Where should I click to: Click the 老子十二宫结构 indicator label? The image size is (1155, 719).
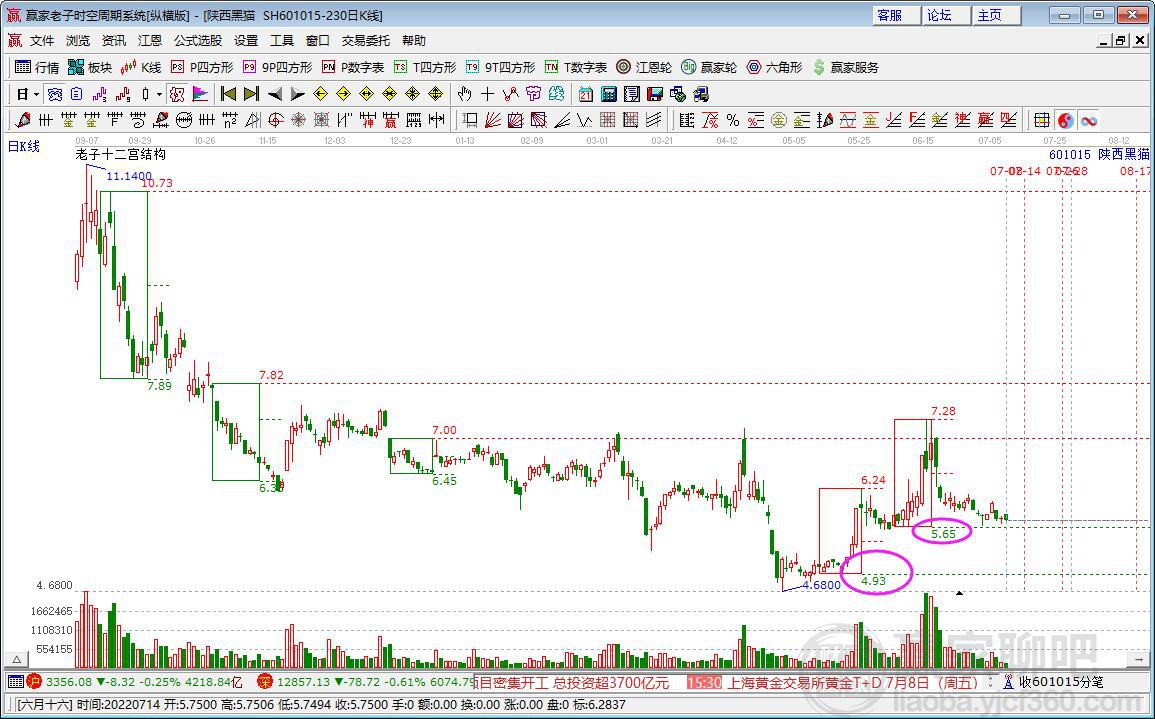(121, 155)
